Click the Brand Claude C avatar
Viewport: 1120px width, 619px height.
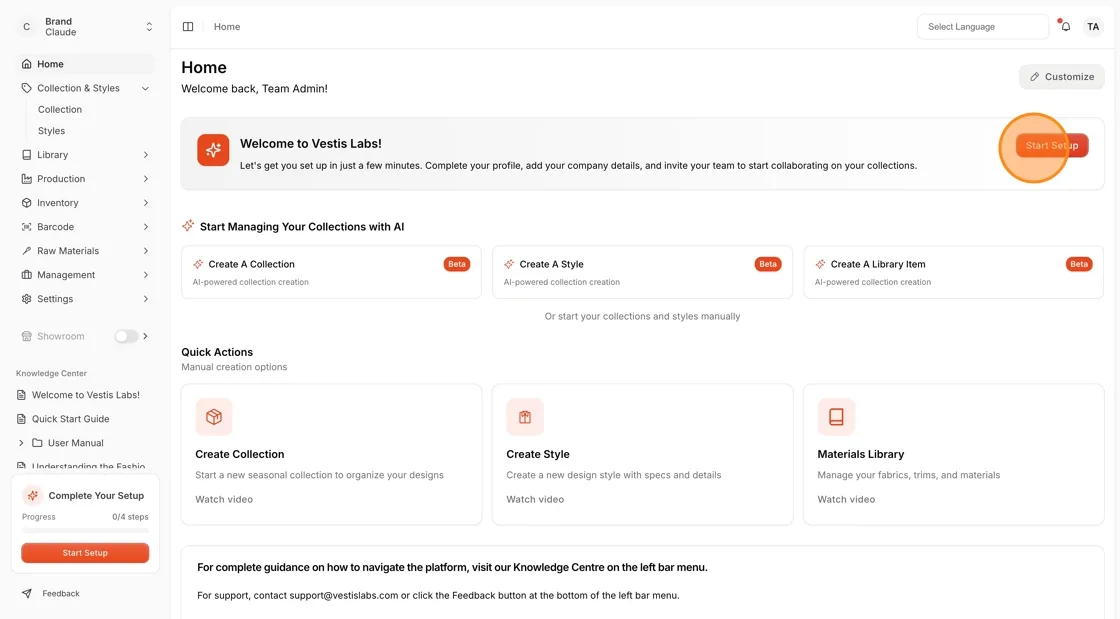point(26,27)
